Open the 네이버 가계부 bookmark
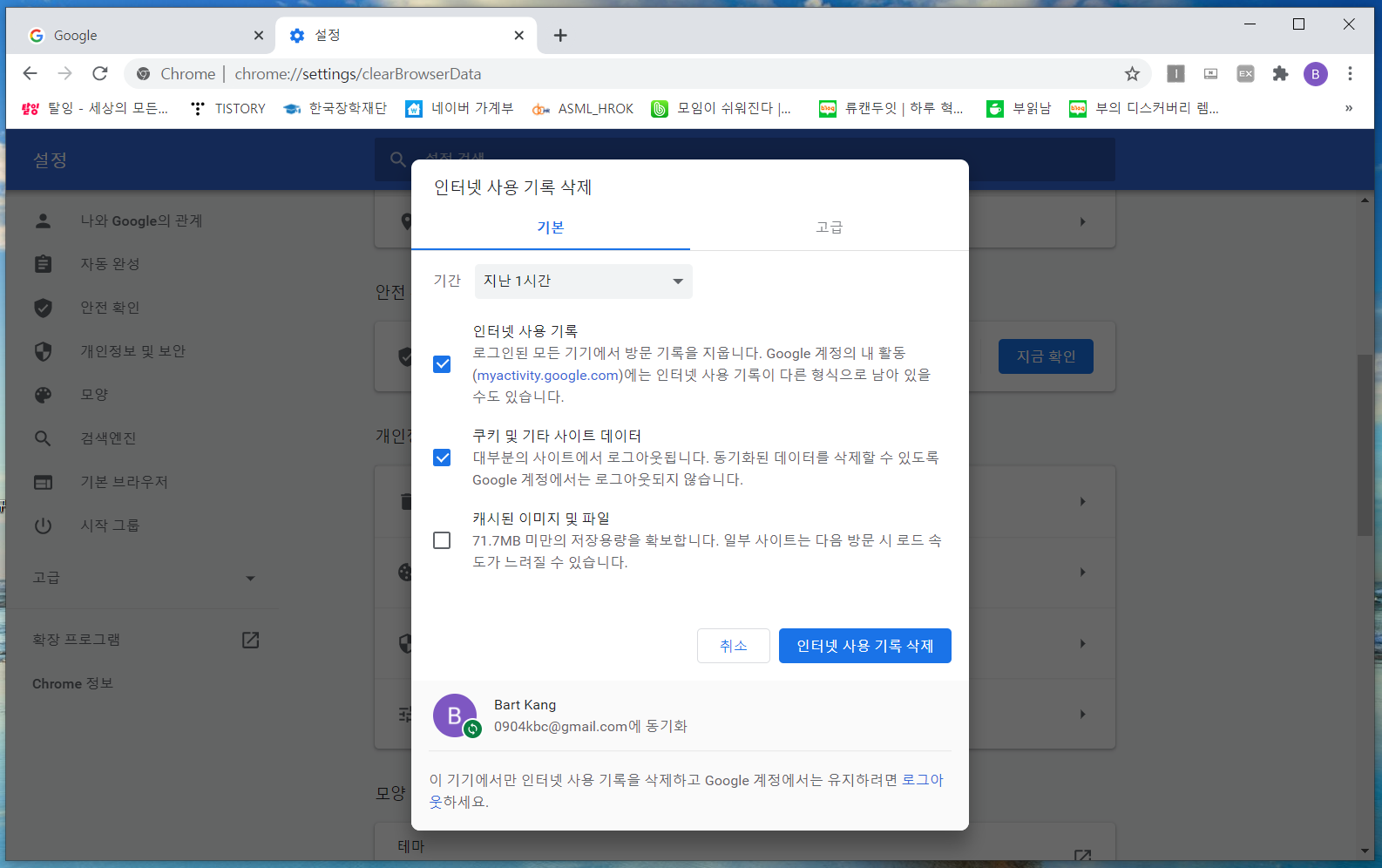Image resolution: width=1382 pixels, height=868 pixels. click(x=460, y=108)
